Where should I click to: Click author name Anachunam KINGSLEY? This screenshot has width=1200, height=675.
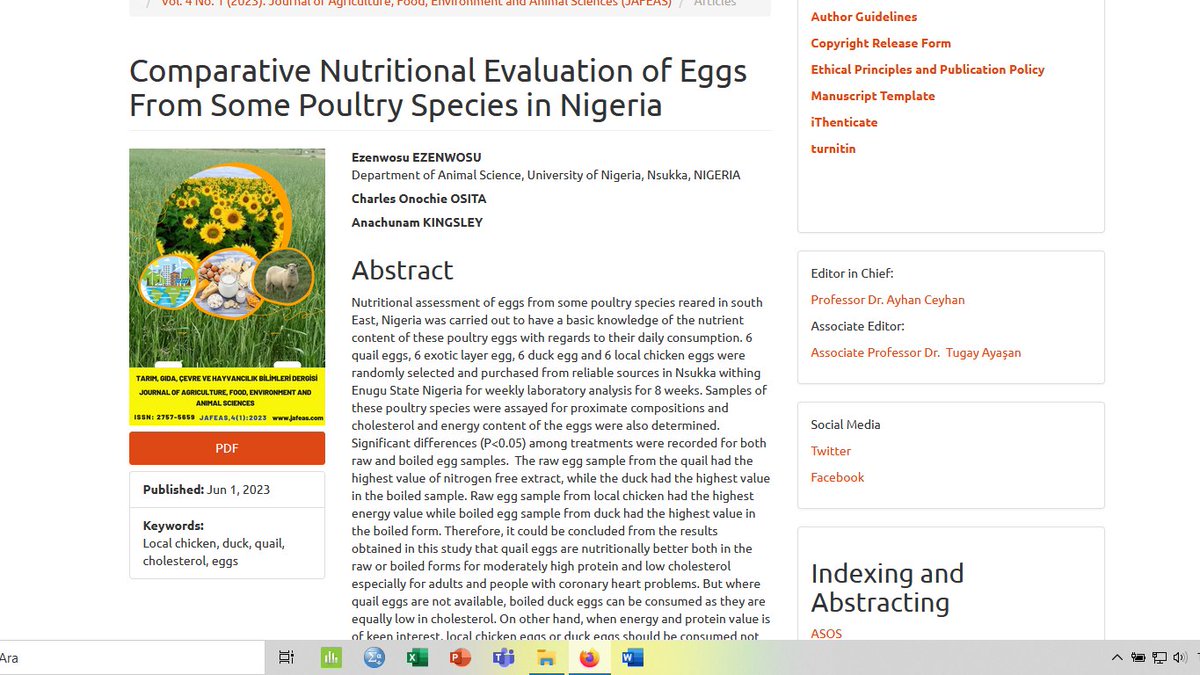[417, 222]
